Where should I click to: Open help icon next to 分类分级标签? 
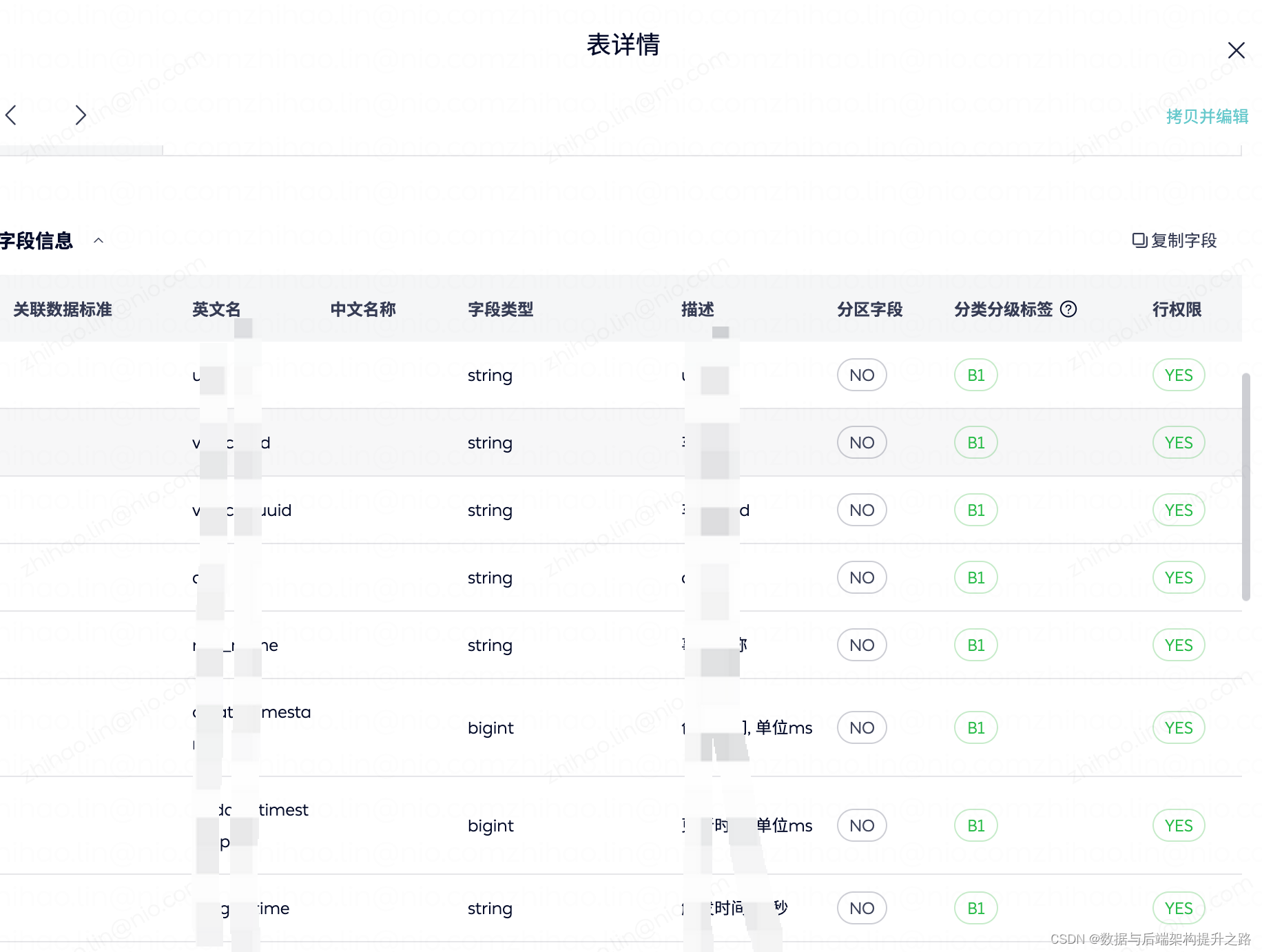tap(1068, 309)
